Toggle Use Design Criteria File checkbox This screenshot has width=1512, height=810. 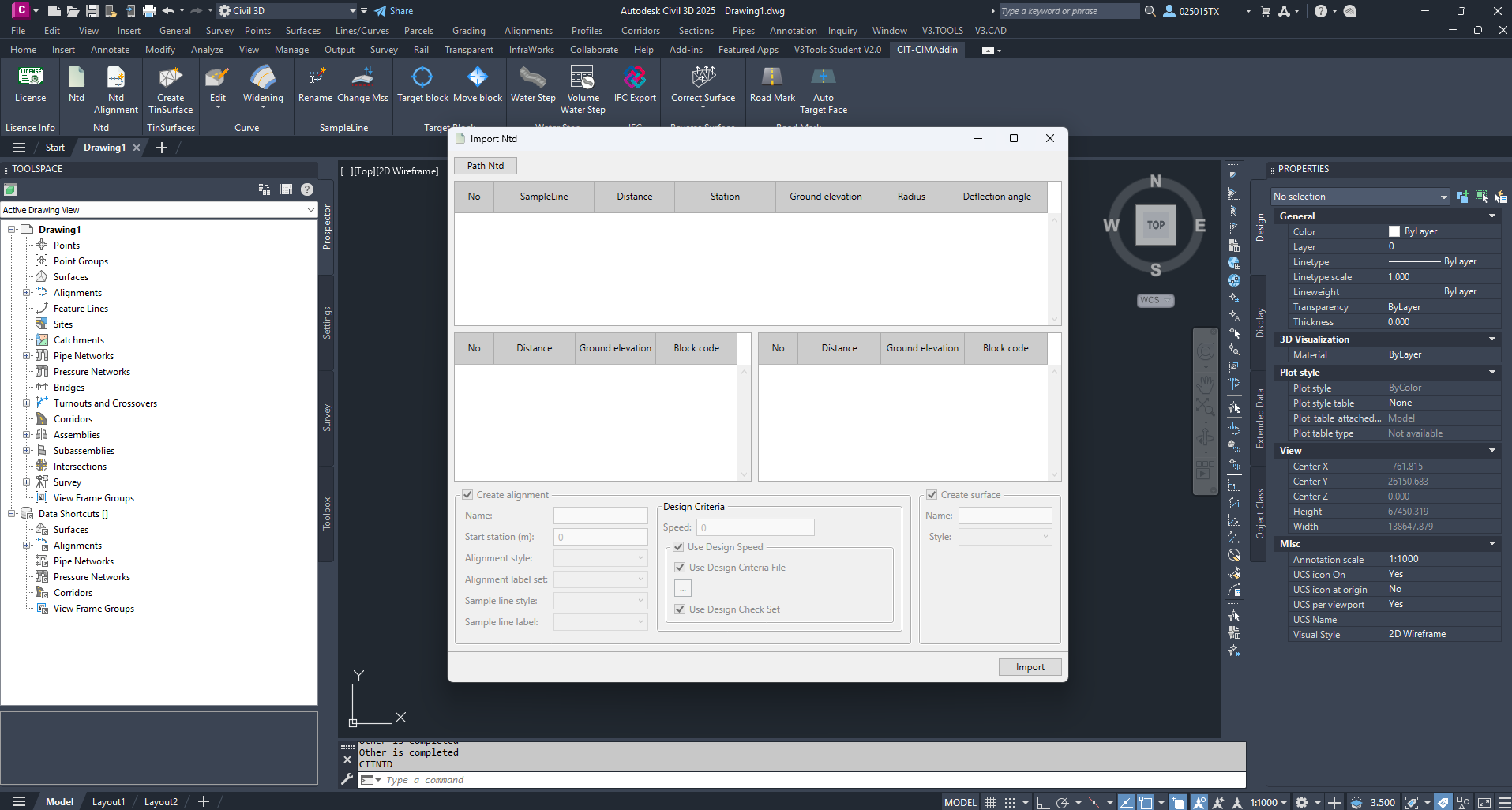point(680,568)
